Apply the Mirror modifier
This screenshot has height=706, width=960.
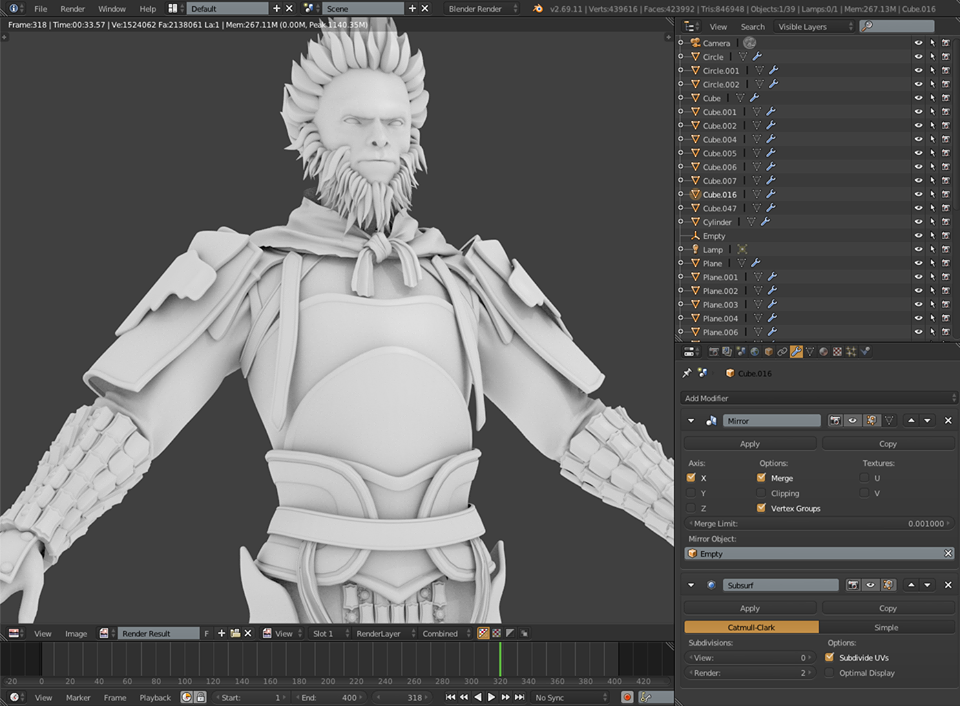pyautogui.click(x=749, y=444)
